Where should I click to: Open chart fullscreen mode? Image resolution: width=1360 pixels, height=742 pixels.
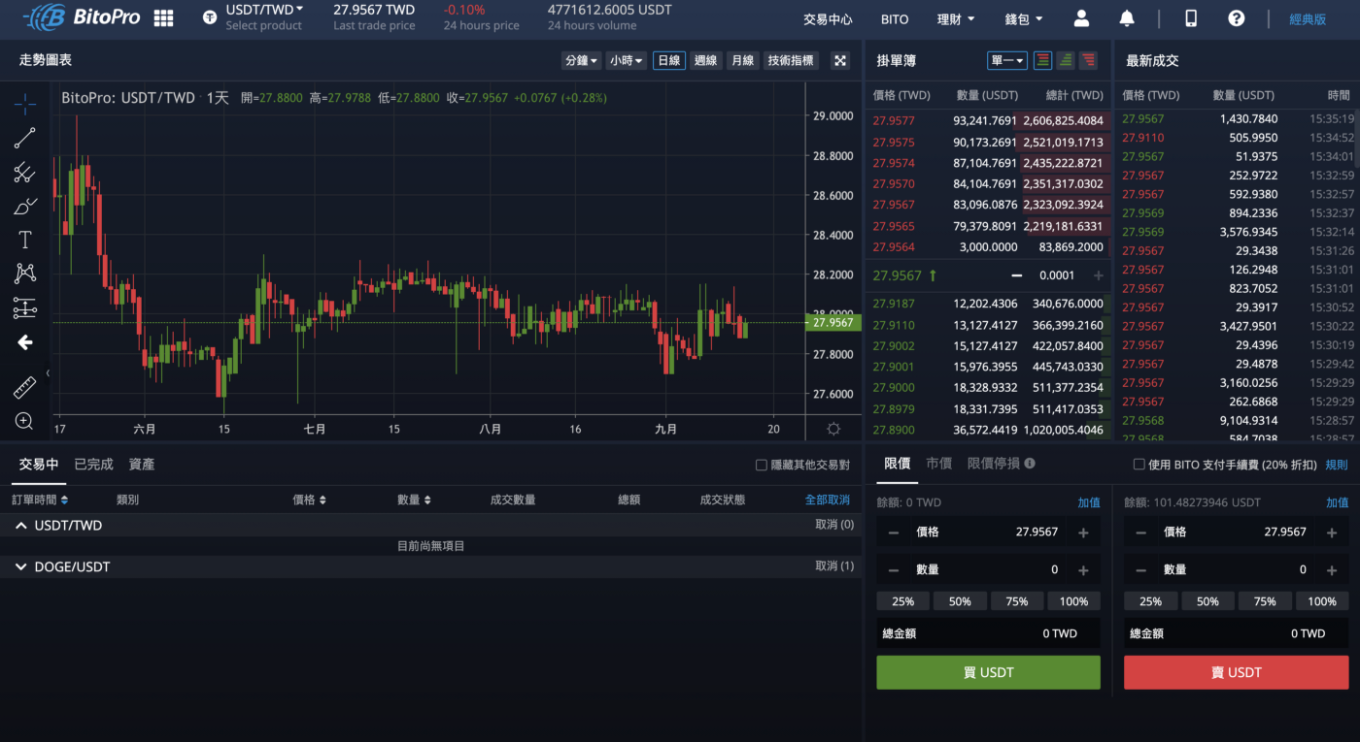pos(840,60)
